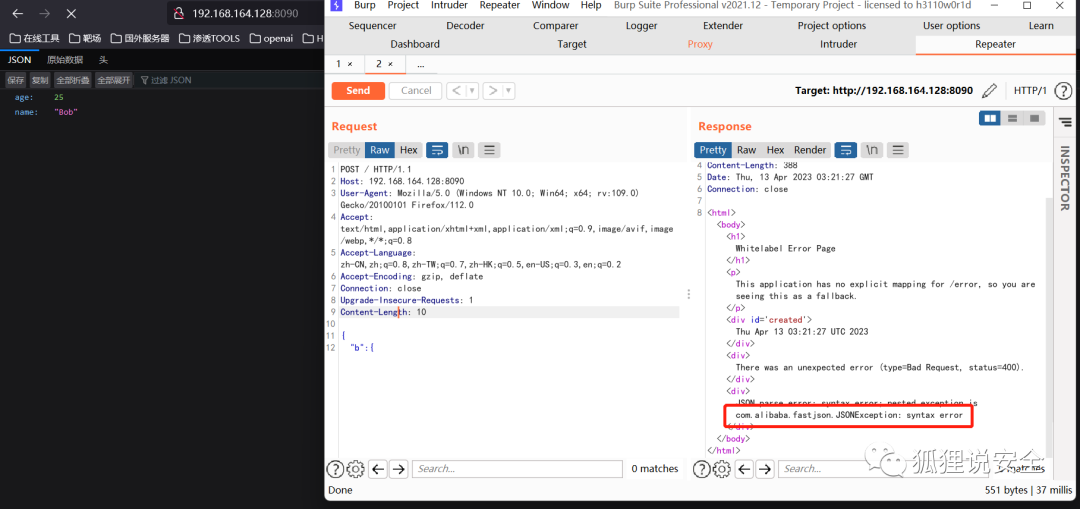
Task: Go to next request in Repeater history
Action: click(x=492, y=91)
